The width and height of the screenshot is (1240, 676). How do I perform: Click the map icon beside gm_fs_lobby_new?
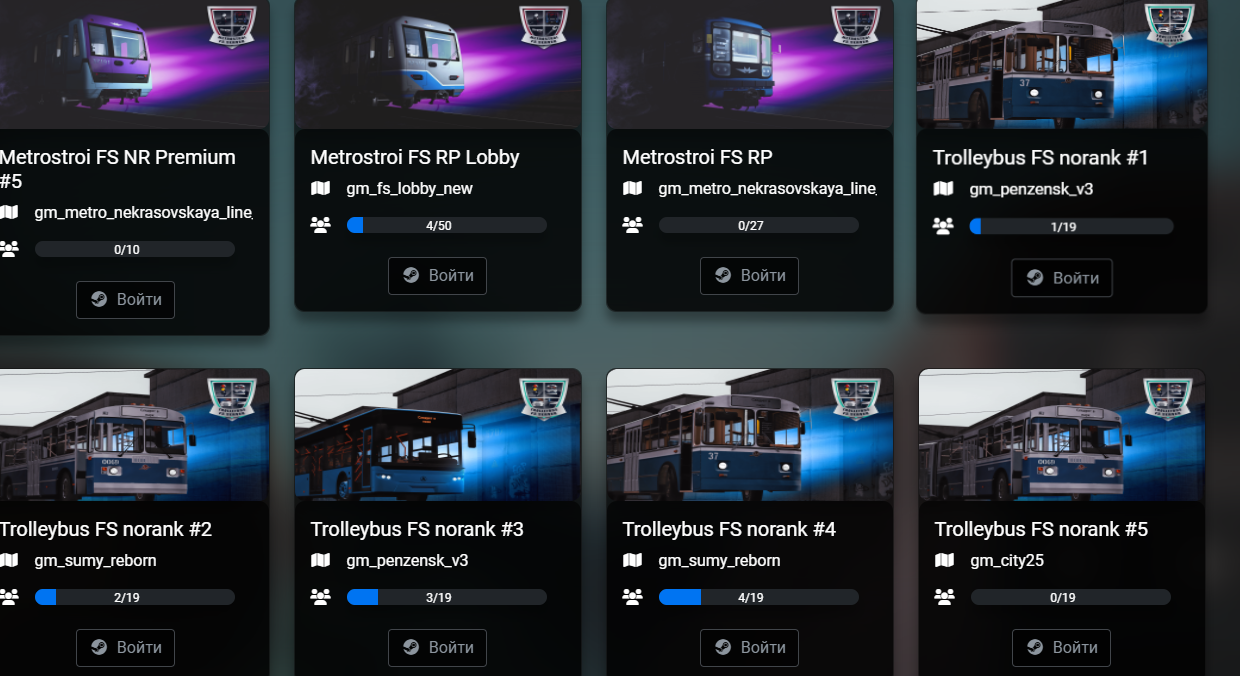(320, 188)
